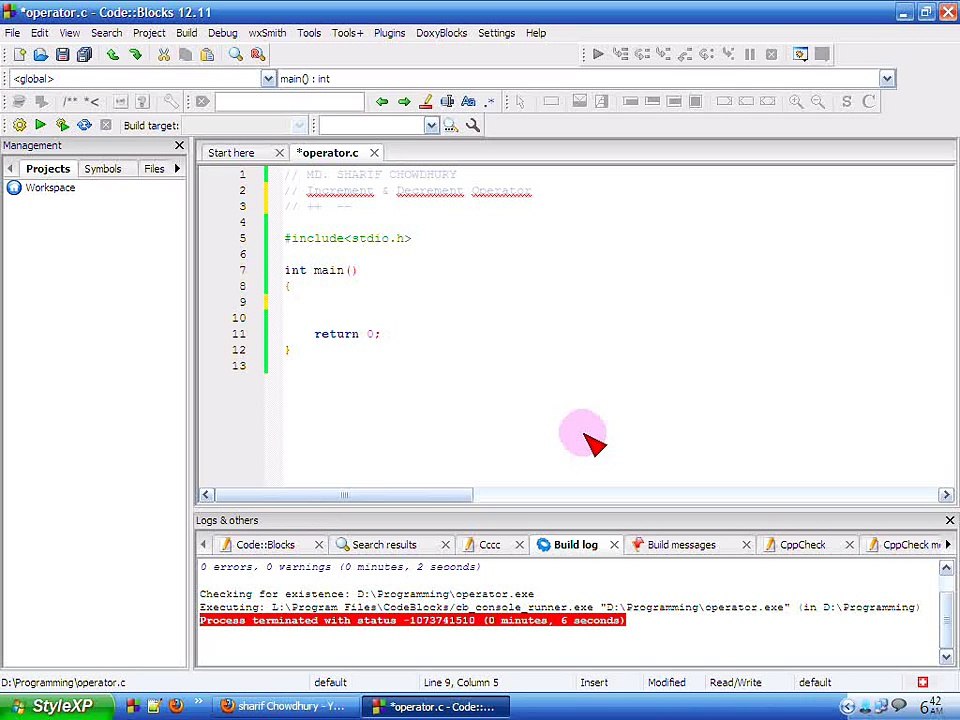
Task: Open the File menu
Action: (x=12, y=33)
